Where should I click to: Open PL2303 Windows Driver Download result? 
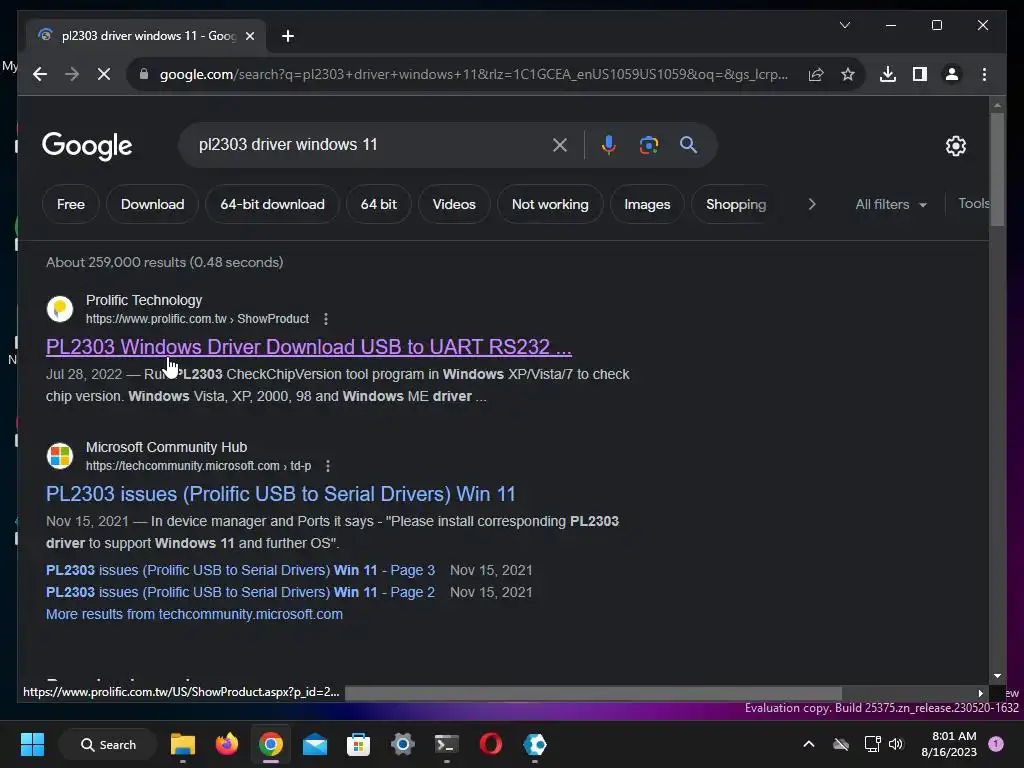click(x=309, y=347)
